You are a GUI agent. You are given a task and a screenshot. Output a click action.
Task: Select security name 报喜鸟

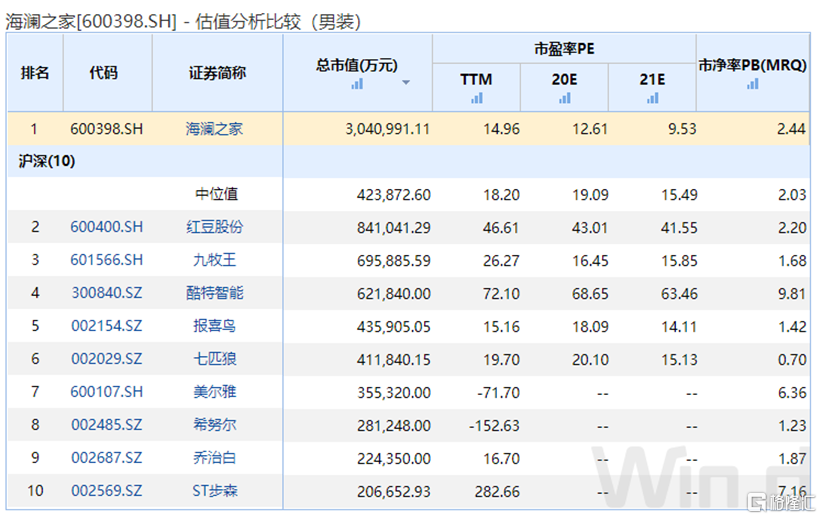click(215, 326)
